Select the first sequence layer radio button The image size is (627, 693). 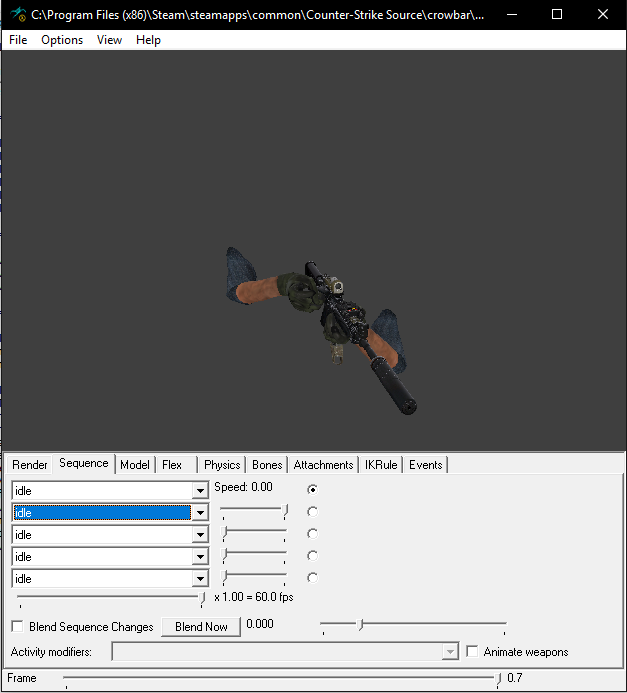pos(312,489)
